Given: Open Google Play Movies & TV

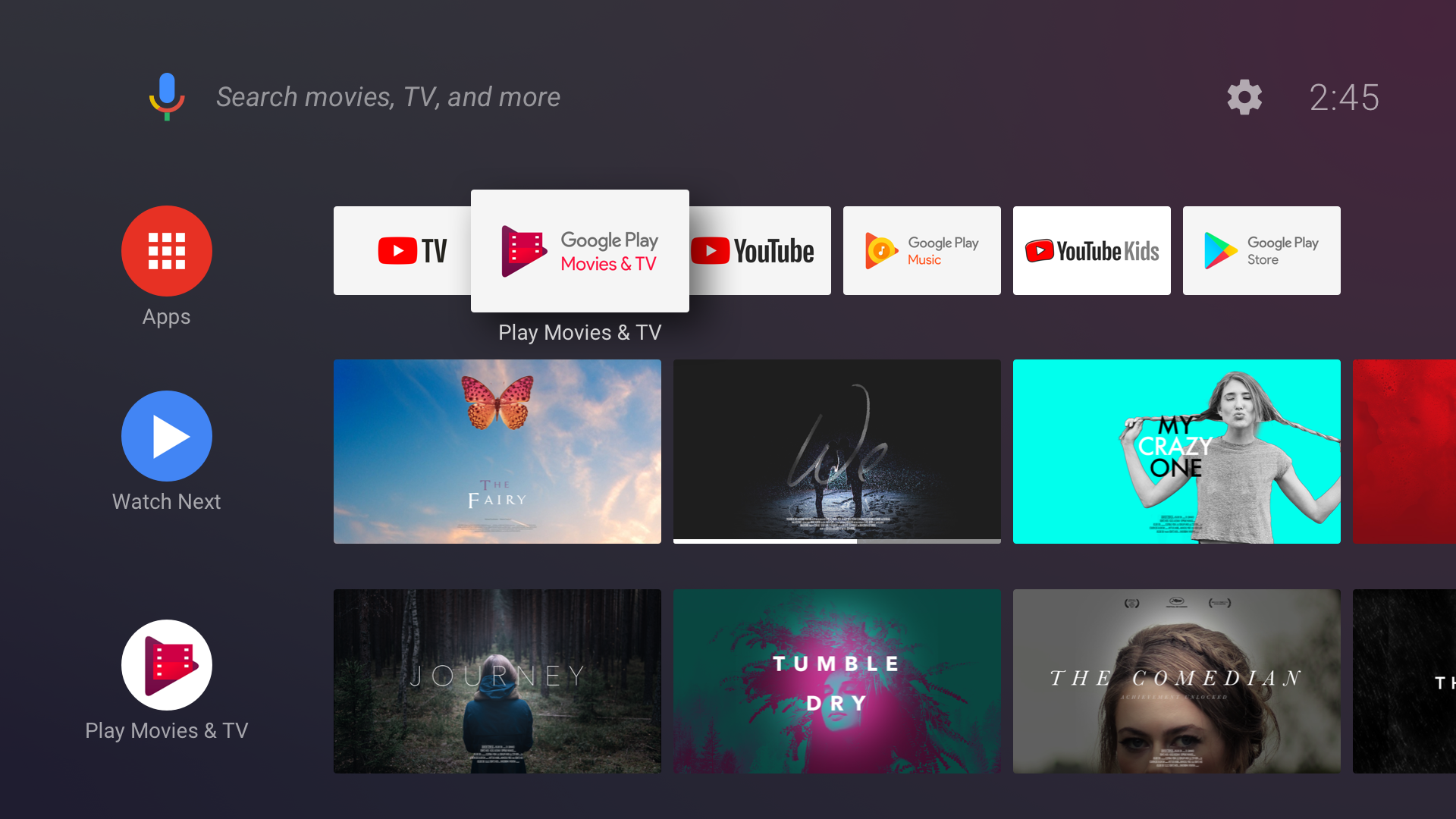Looking at the screenshot, I should coord(580,250).
